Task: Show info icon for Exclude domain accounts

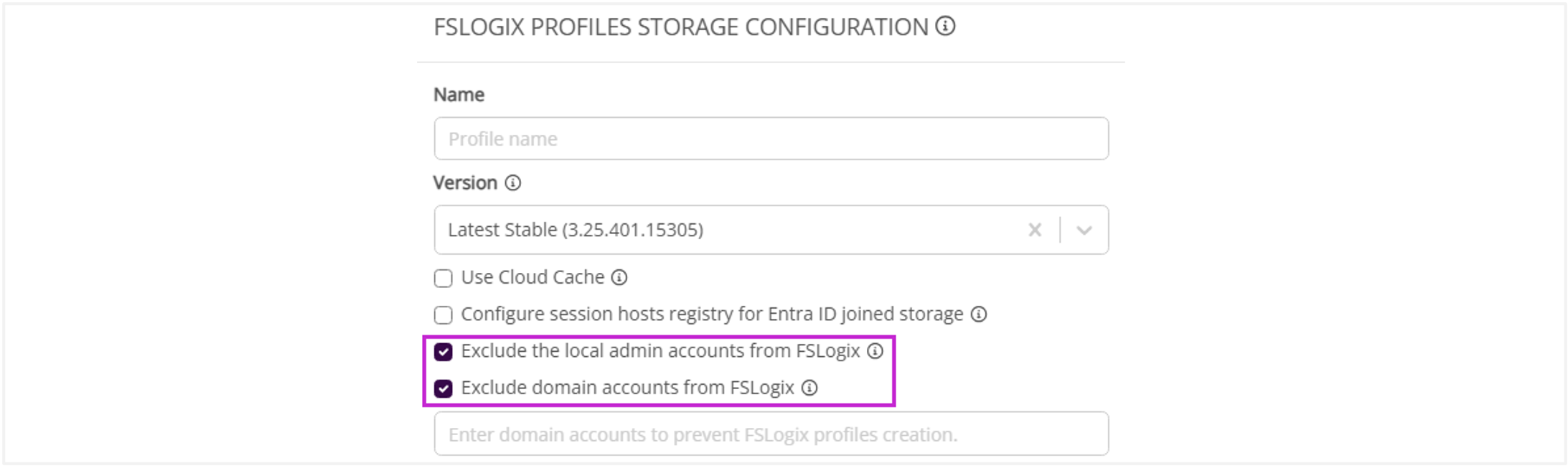Action: click(x=809, y=388)
